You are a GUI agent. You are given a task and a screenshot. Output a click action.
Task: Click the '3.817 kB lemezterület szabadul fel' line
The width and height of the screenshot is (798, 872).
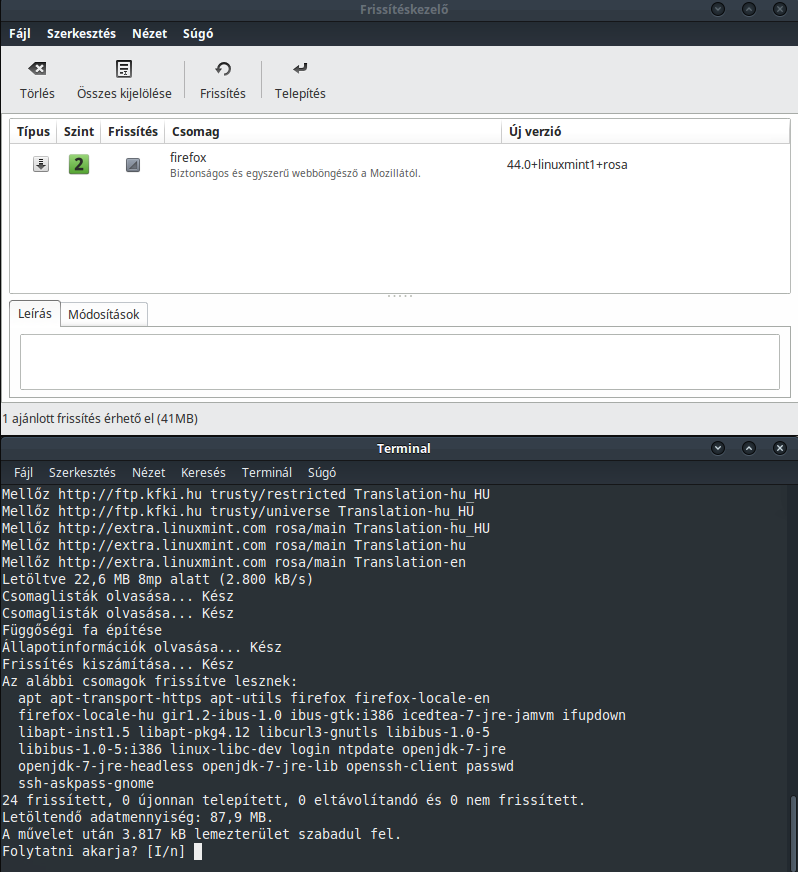pos(201,834)
